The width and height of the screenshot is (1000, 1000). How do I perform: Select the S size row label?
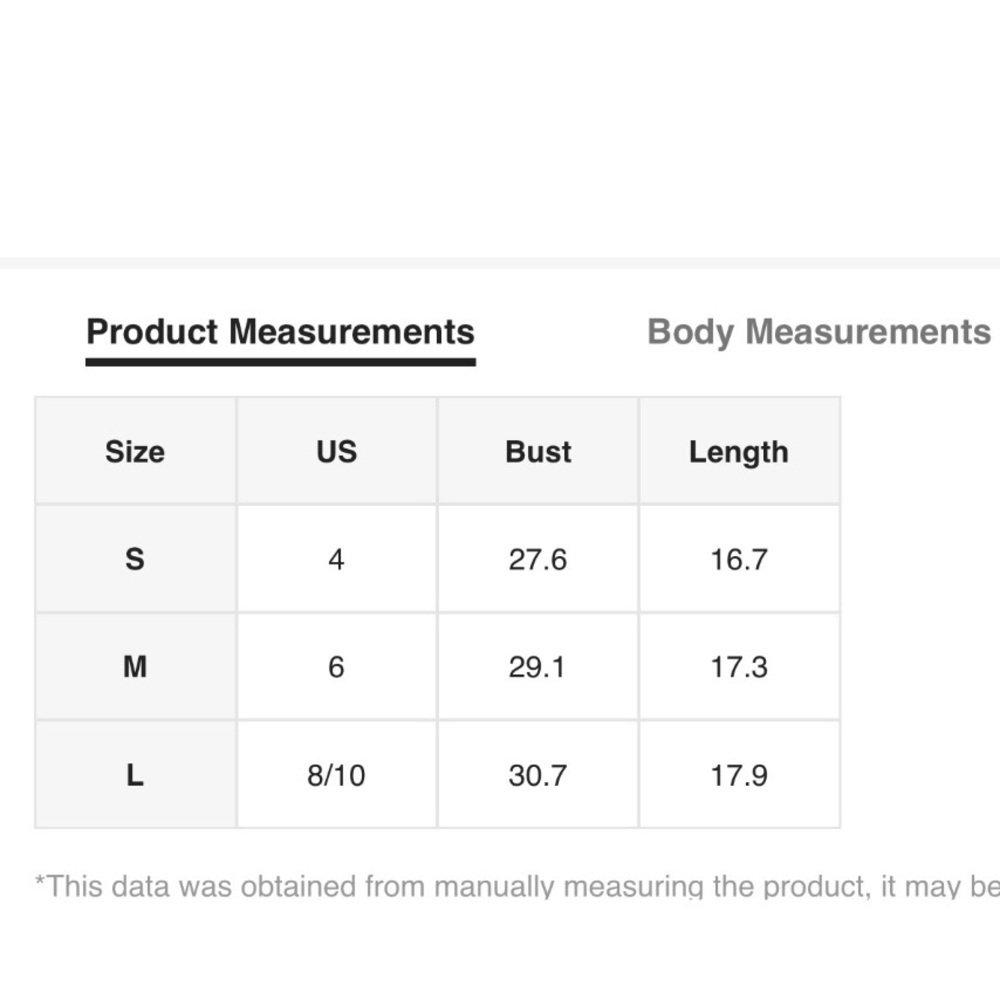(x=135, y=559)
